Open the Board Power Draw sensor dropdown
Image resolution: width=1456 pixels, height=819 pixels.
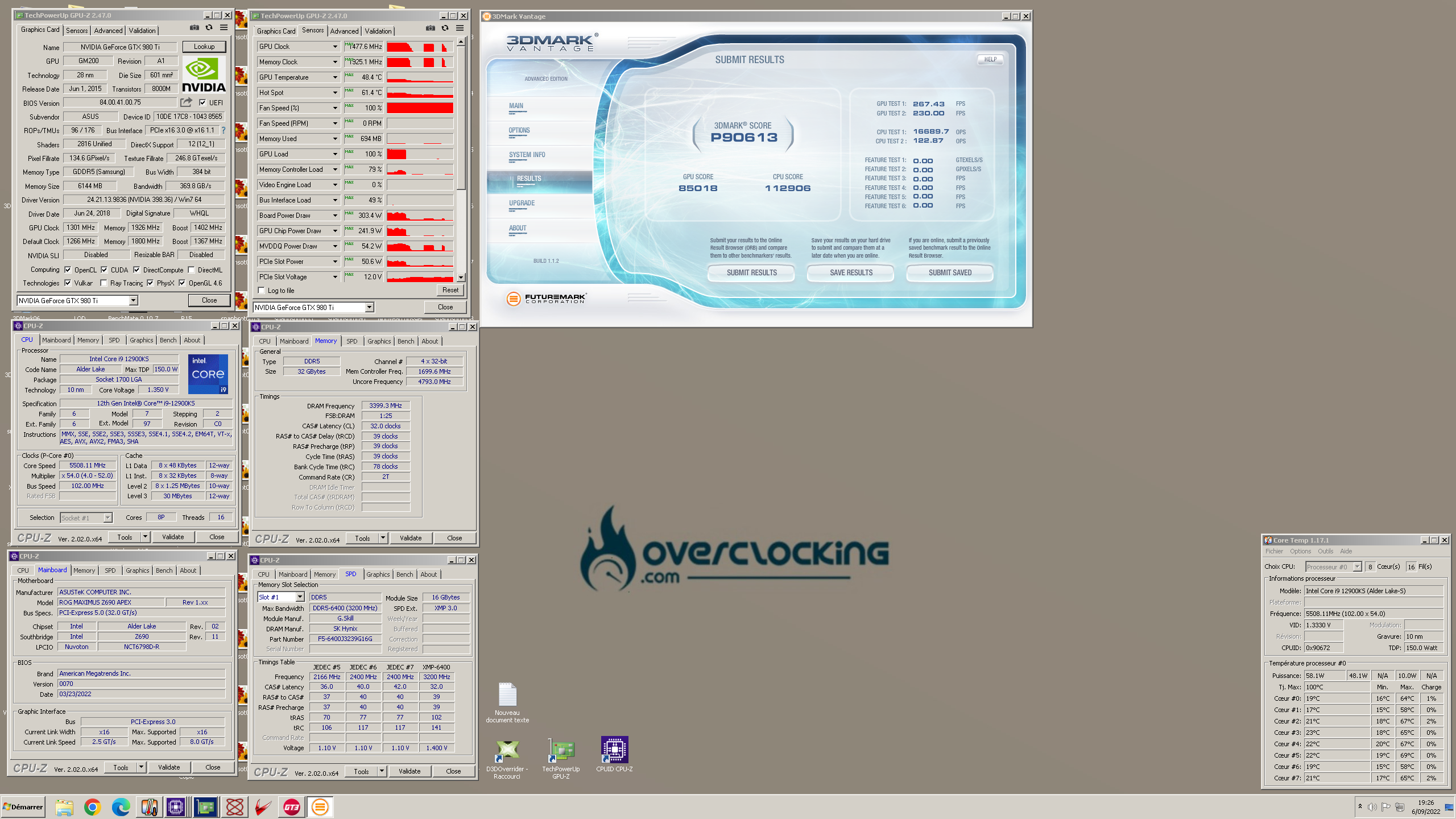coord(335,216)
